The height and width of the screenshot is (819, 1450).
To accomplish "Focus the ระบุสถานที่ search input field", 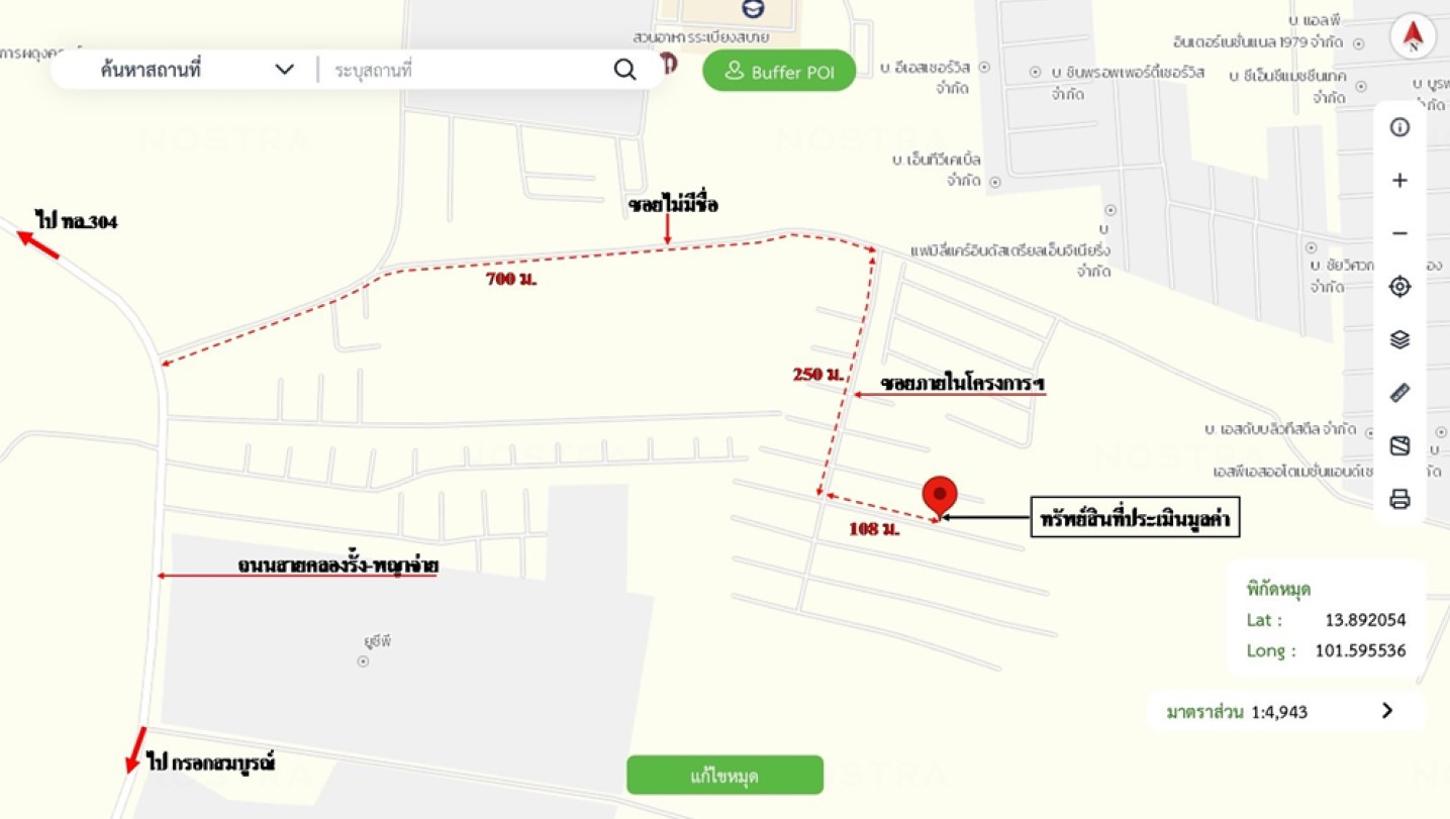I will click(465, 70).
